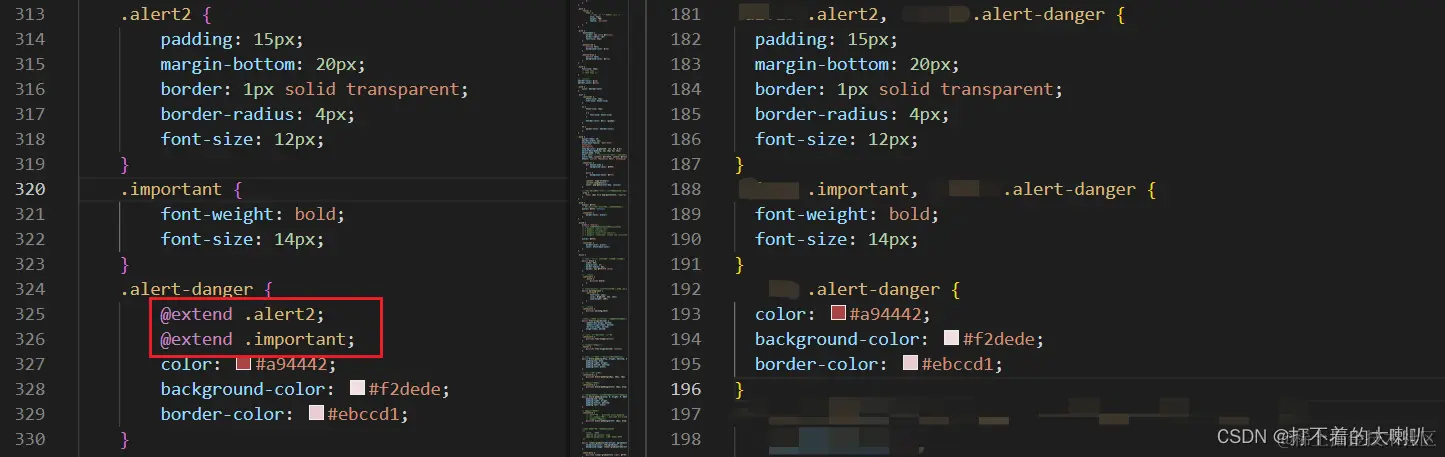Click line number 188 in right gutter
The width and height of the screenshot is (1445, 457).
coord(685,189)
